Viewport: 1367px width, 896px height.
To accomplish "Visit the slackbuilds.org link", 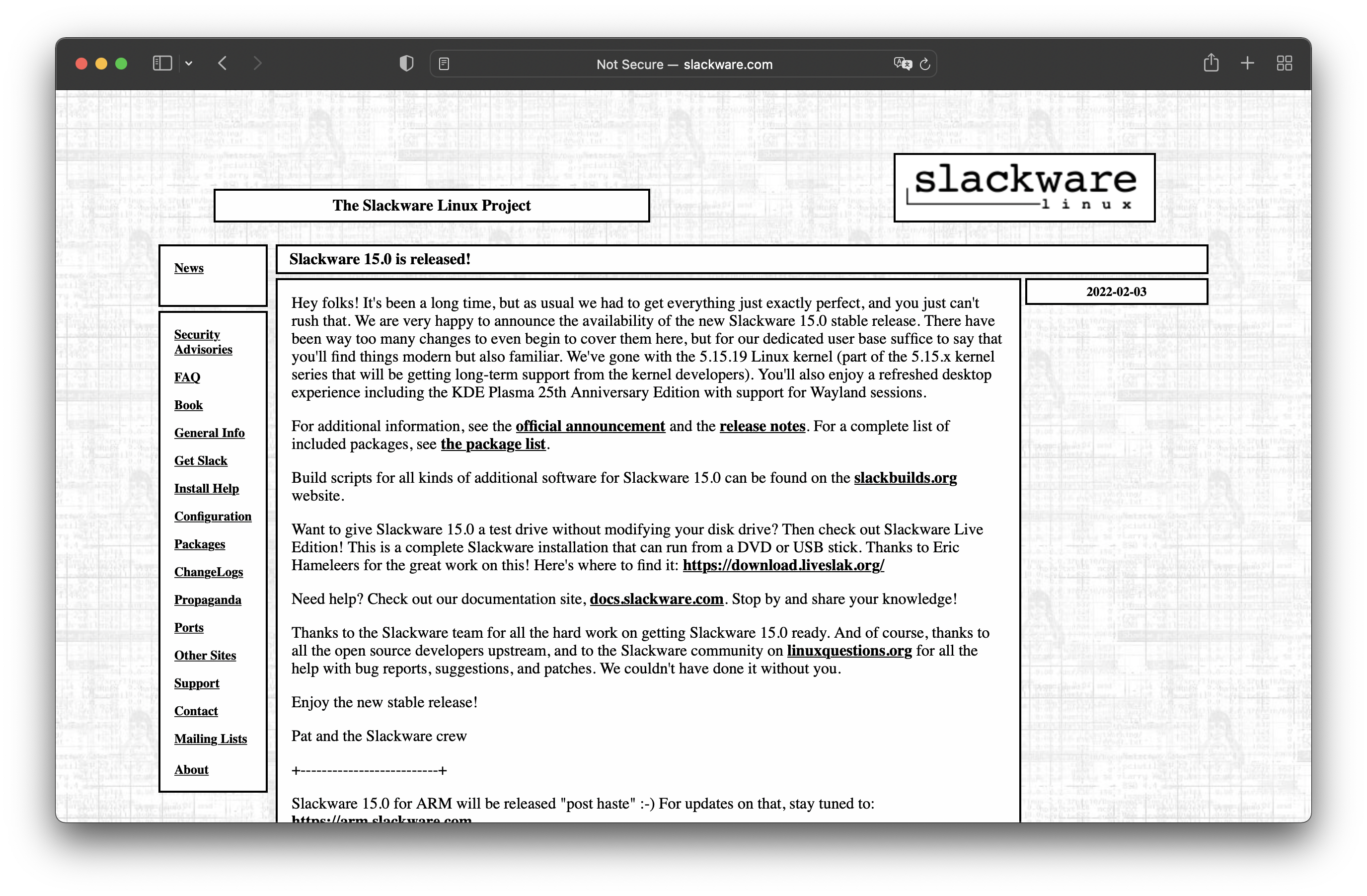I will click(905, 478).
